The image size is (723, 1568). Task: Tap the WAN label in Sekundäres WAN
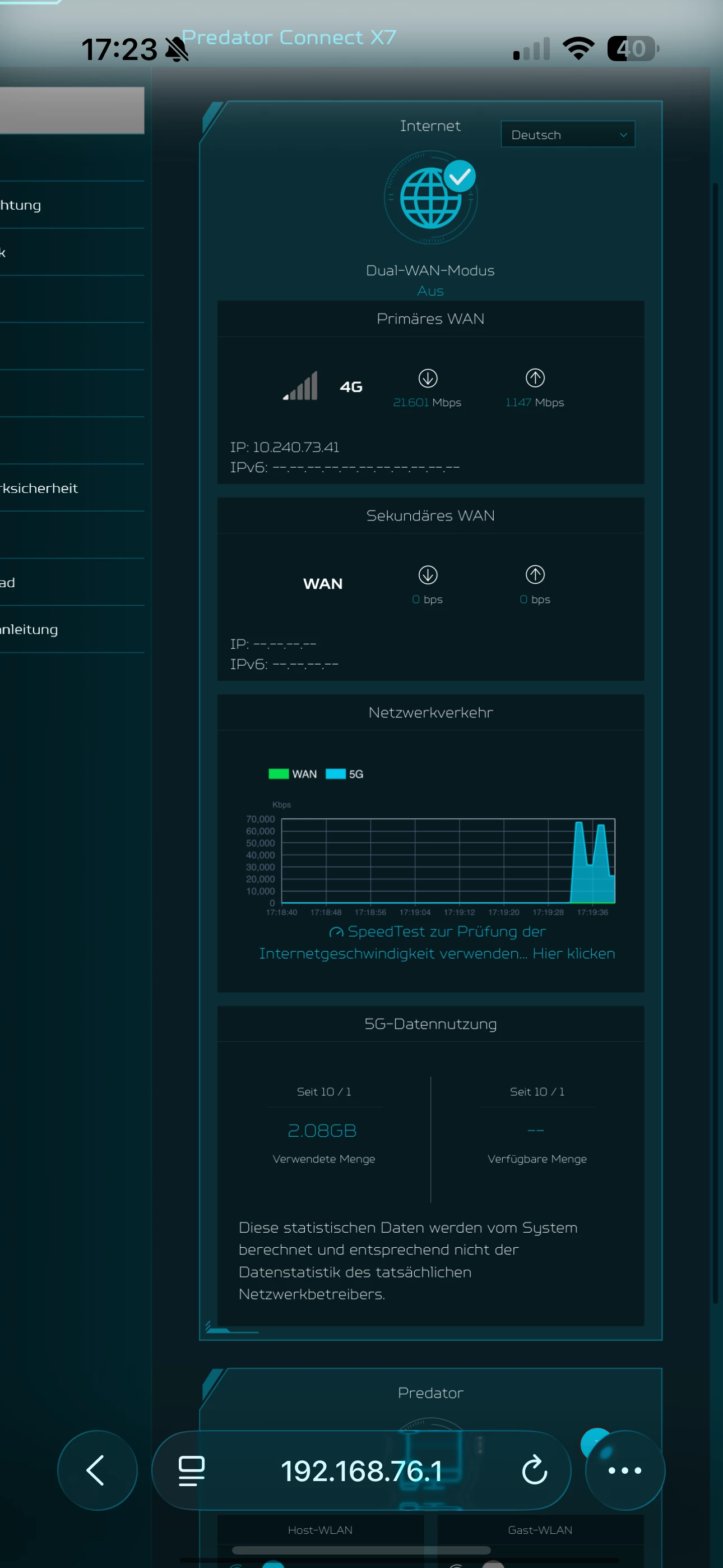click(323, 584)
